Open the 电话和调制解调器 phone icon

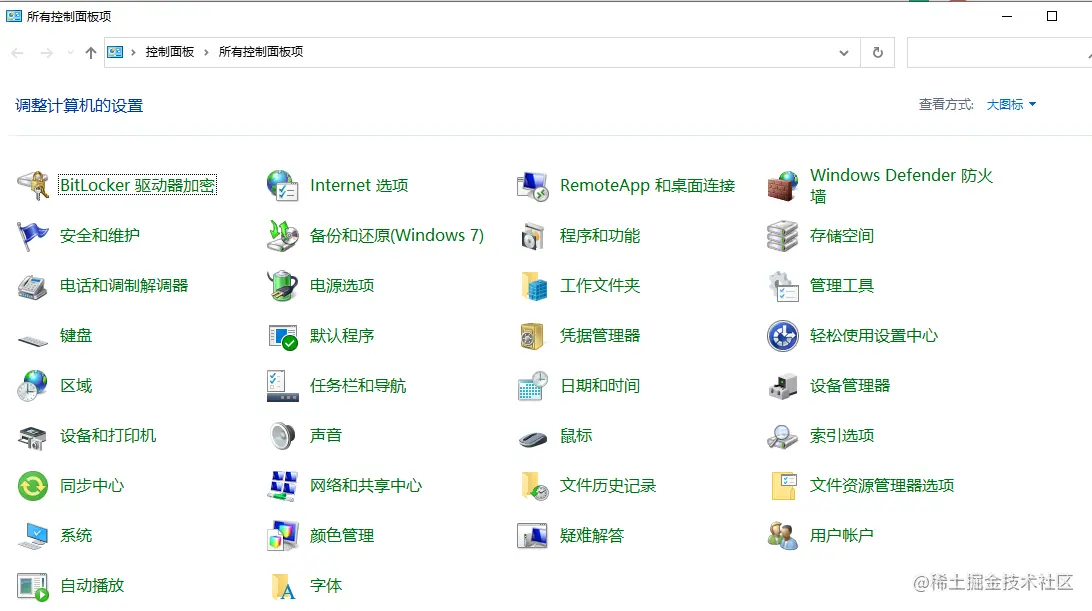(33, 286)
